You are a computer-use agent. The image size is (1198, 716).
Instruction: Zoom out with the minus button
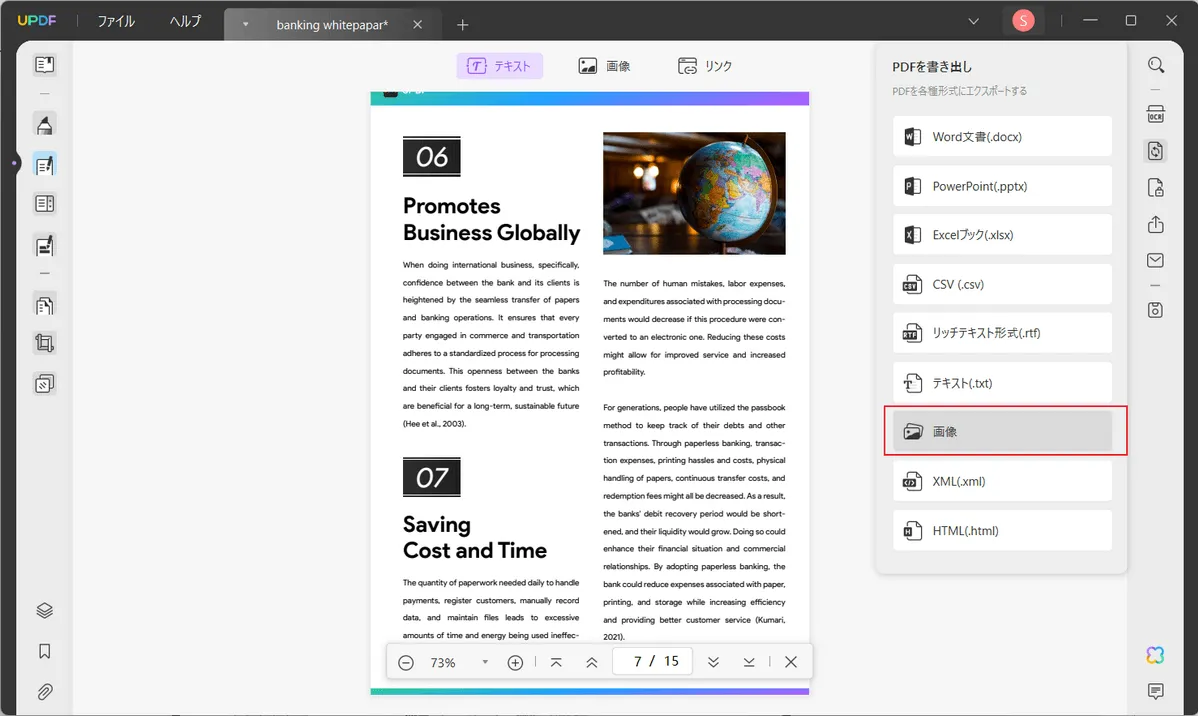406,663
